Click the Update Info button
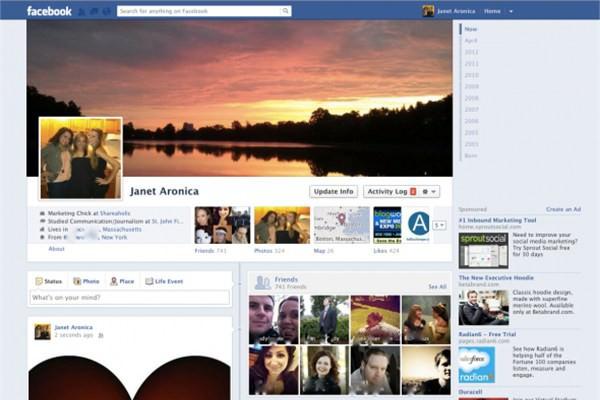 tap(333, 191)
